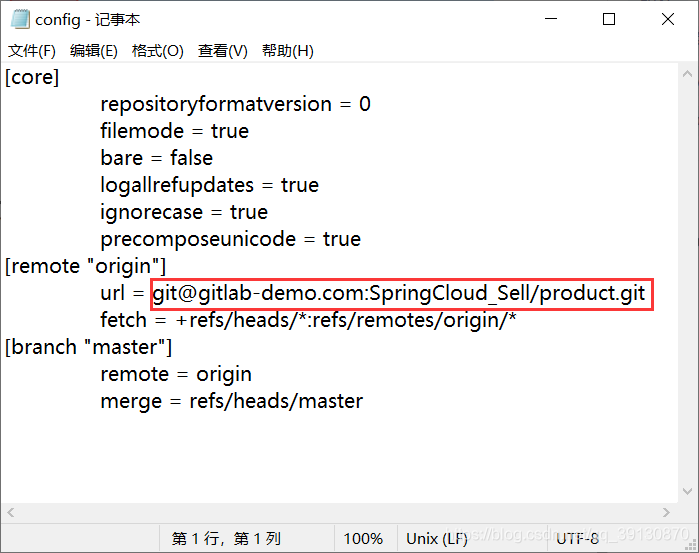Click the UTF-8 encoding status entry
699x553 pixels.
click(x=578, y=539)
